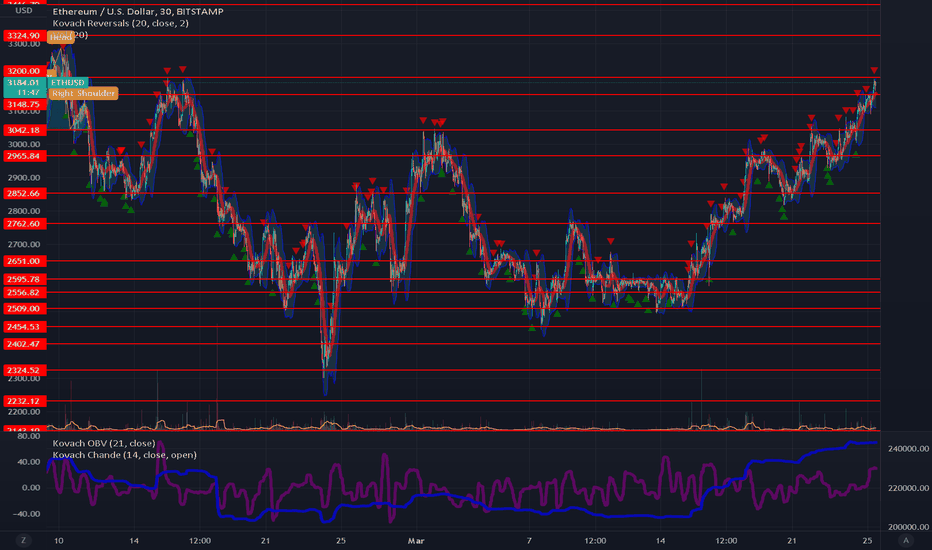The image size is (932, 550).
Task: Click the Mar label on the time axis
Action: point(416,540)
